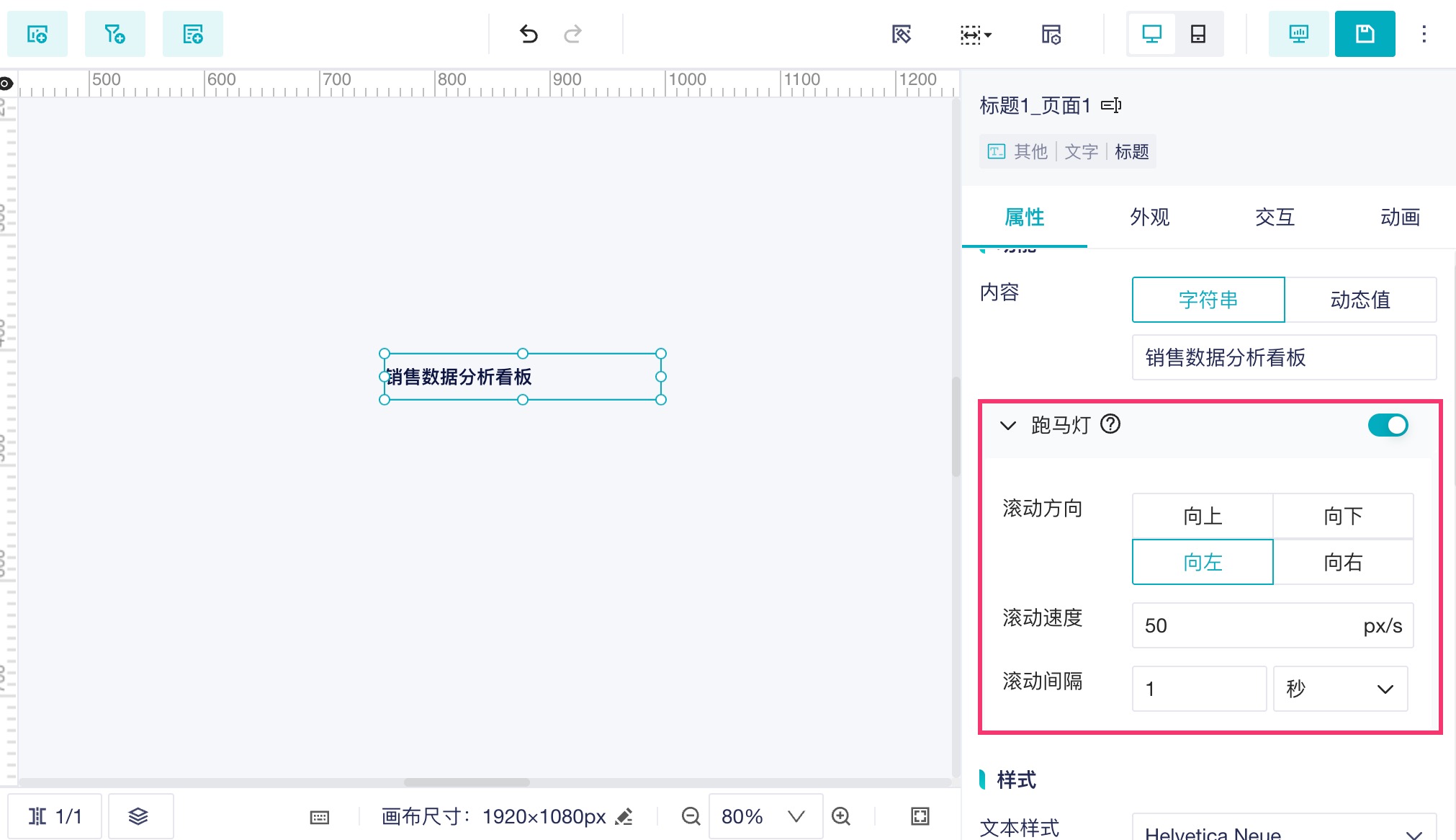Image resolution: width=1456 pixels, height=840 pixels.
Task: Select 向右 scroll direction
Action: click(1343, 562)
